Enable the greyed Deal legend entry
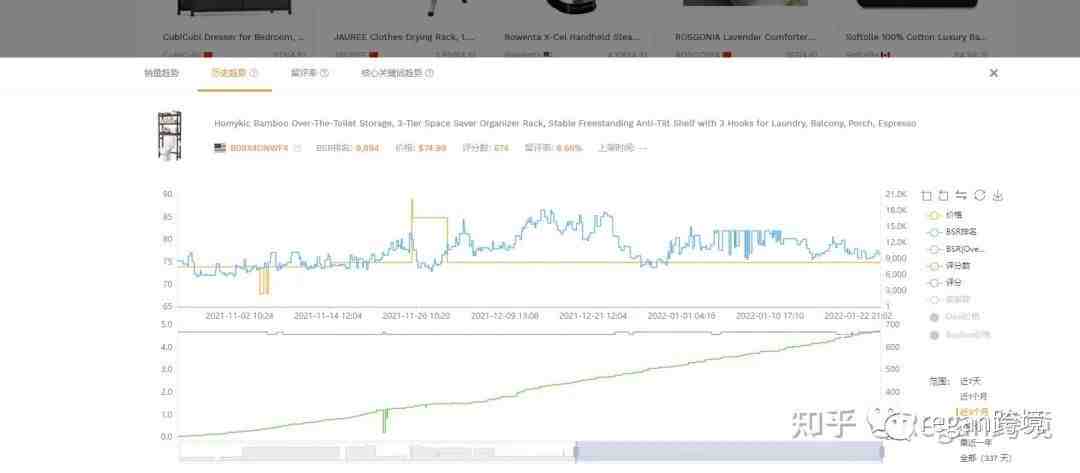This screenshot has width=1080, height=473. point(955,317)
